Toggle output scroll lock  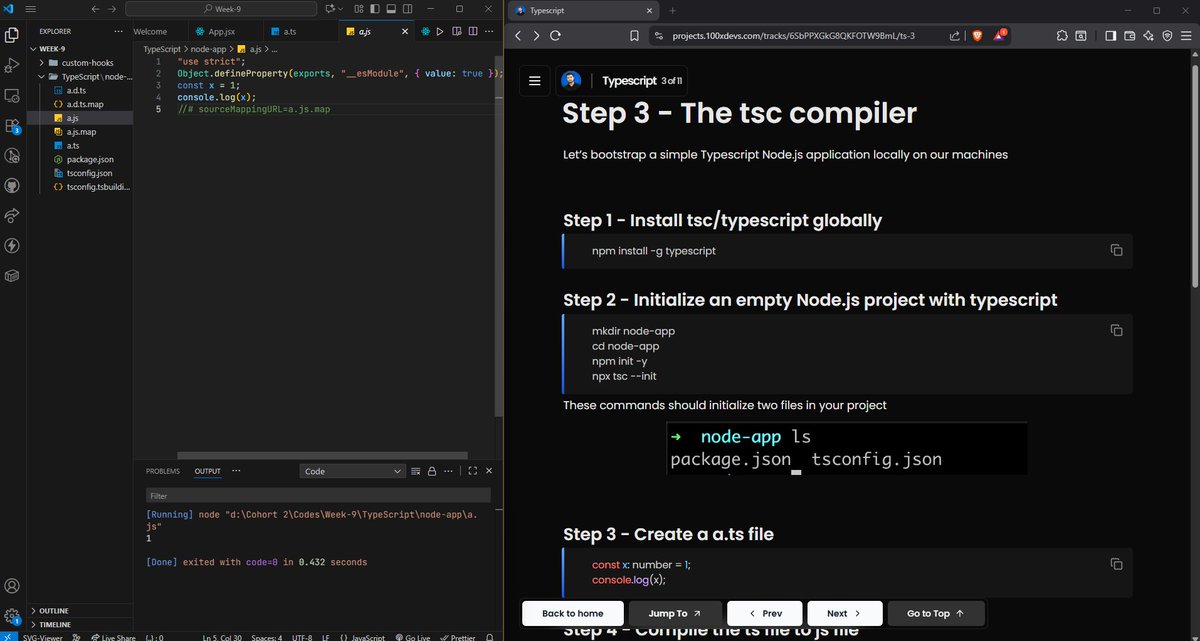coord(431,471)
